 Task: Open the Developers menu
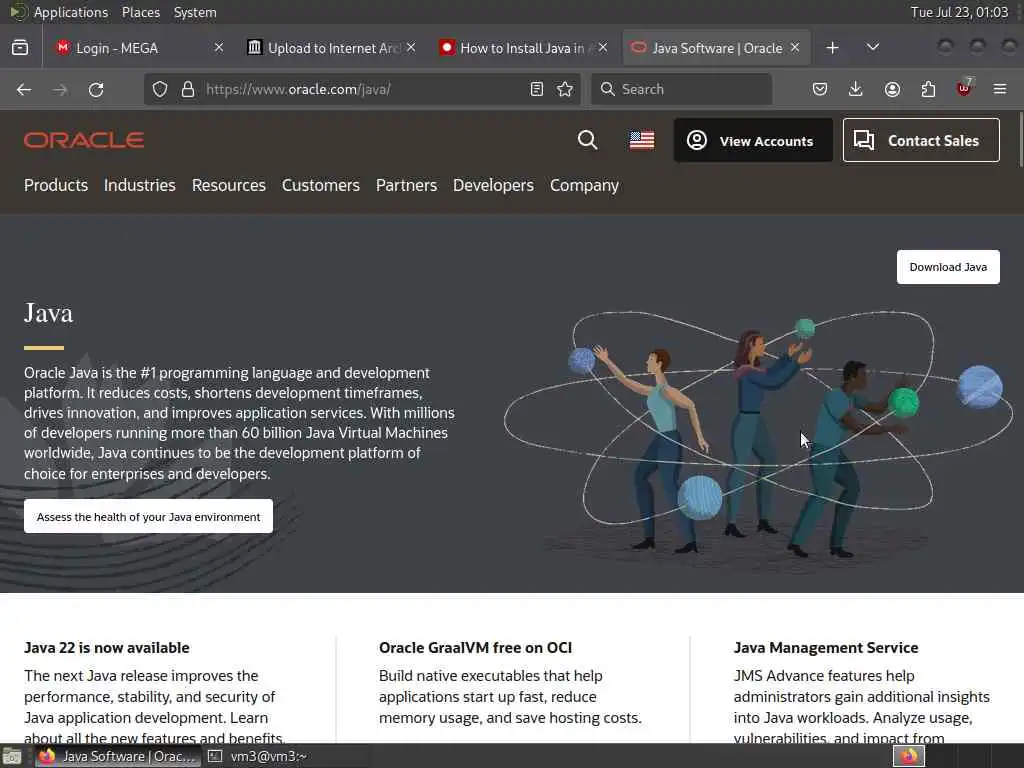pos(493,185)
